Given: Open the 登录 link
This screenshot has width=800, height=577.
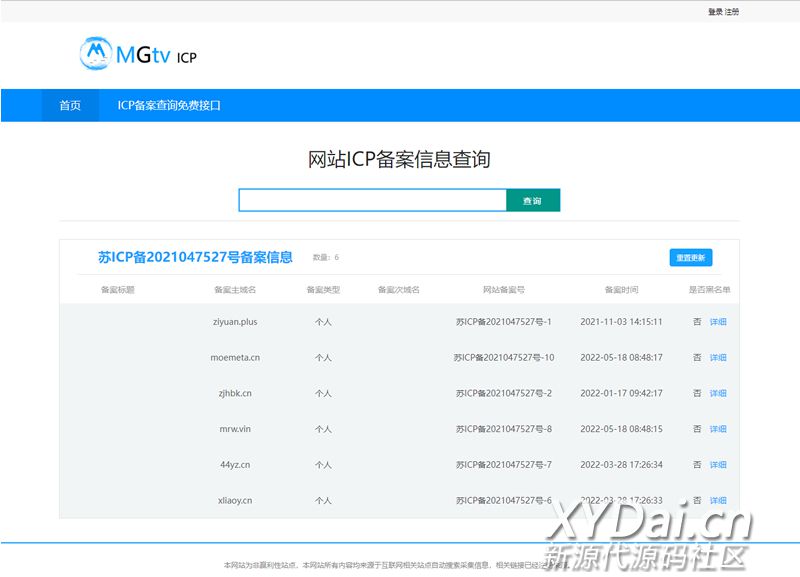Looking at the screenshot, I should pyautogui.click(x=715, y=12).
